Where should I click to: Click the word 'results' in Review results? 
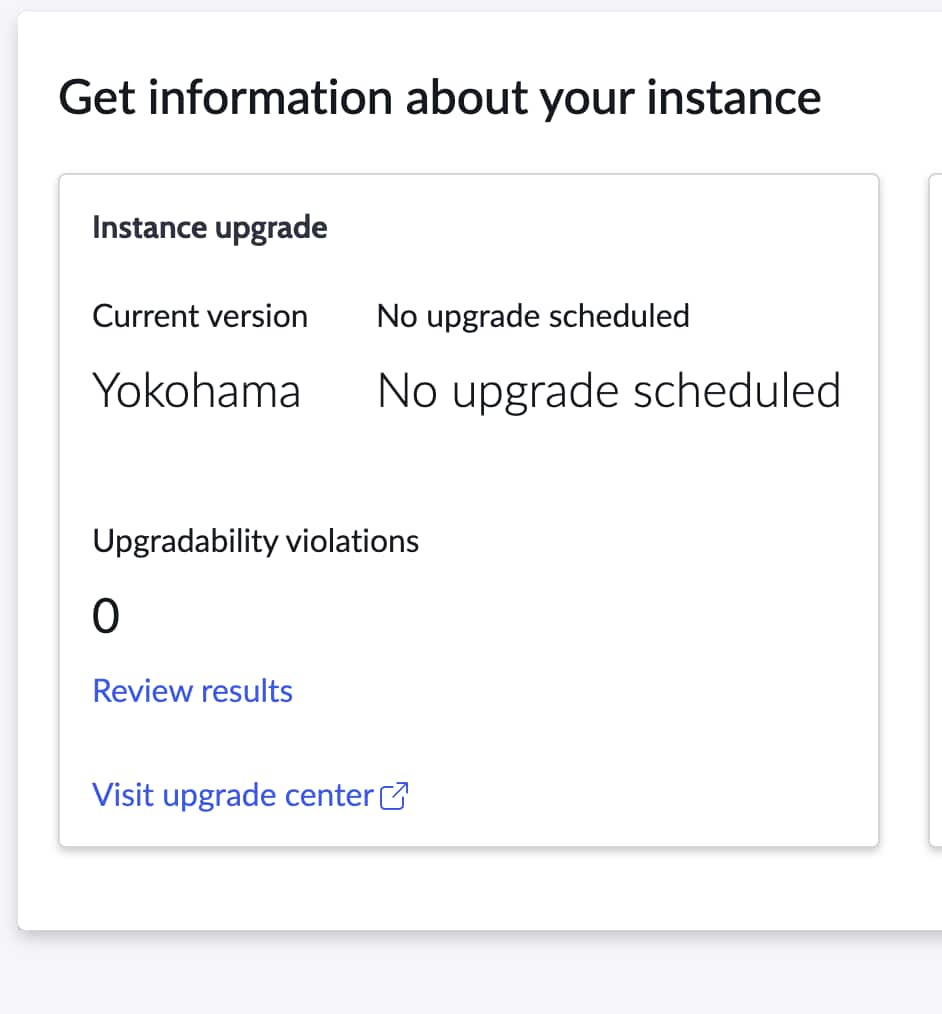pos(247,691)
